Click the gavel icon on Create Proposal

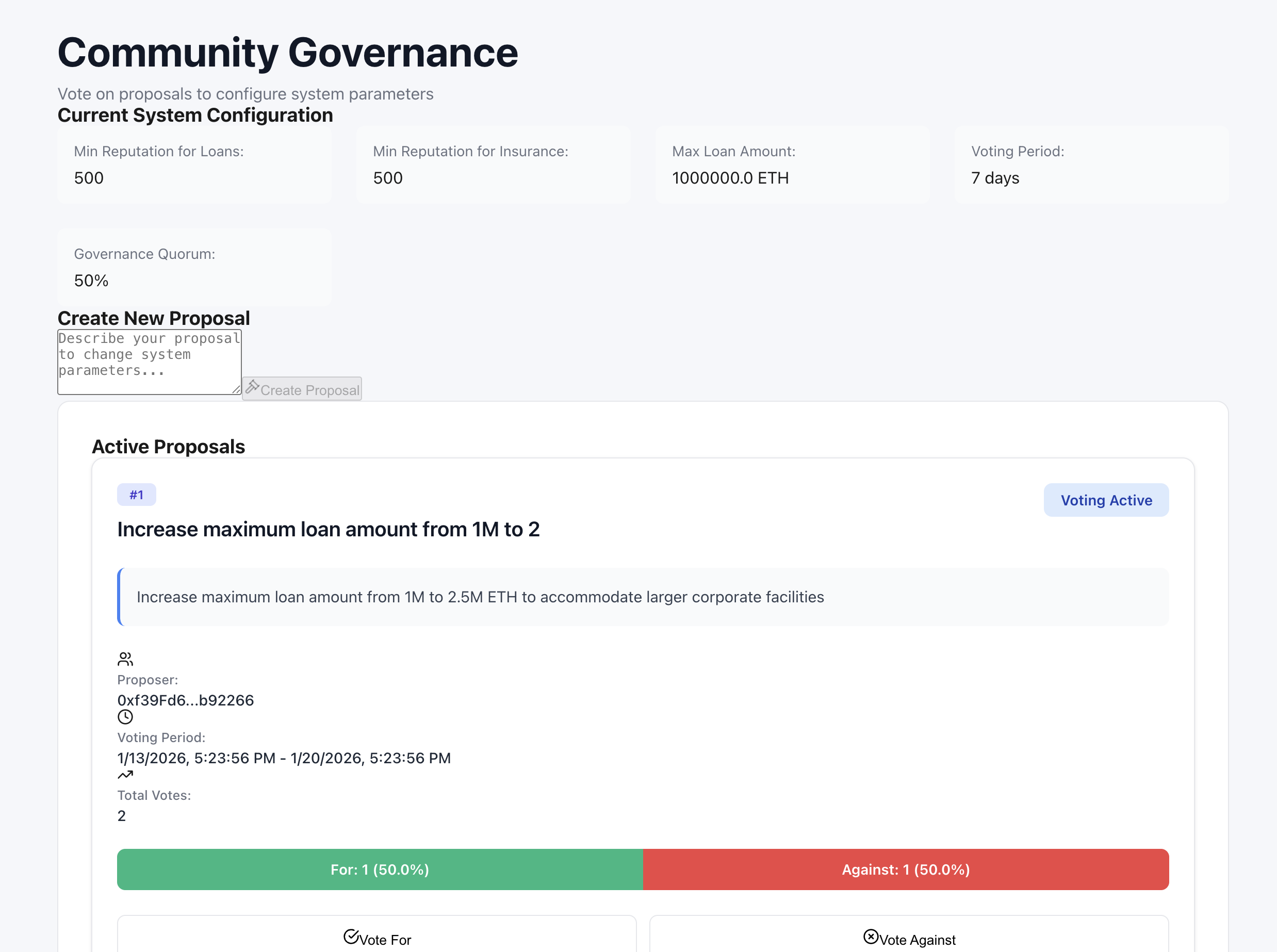pos(252,387)
